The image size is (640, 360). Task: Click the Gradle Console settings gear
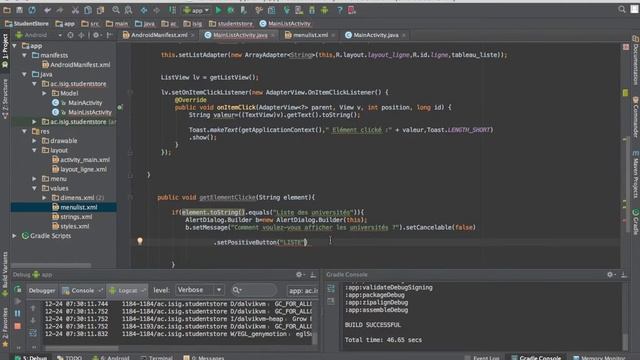(610, 275)
